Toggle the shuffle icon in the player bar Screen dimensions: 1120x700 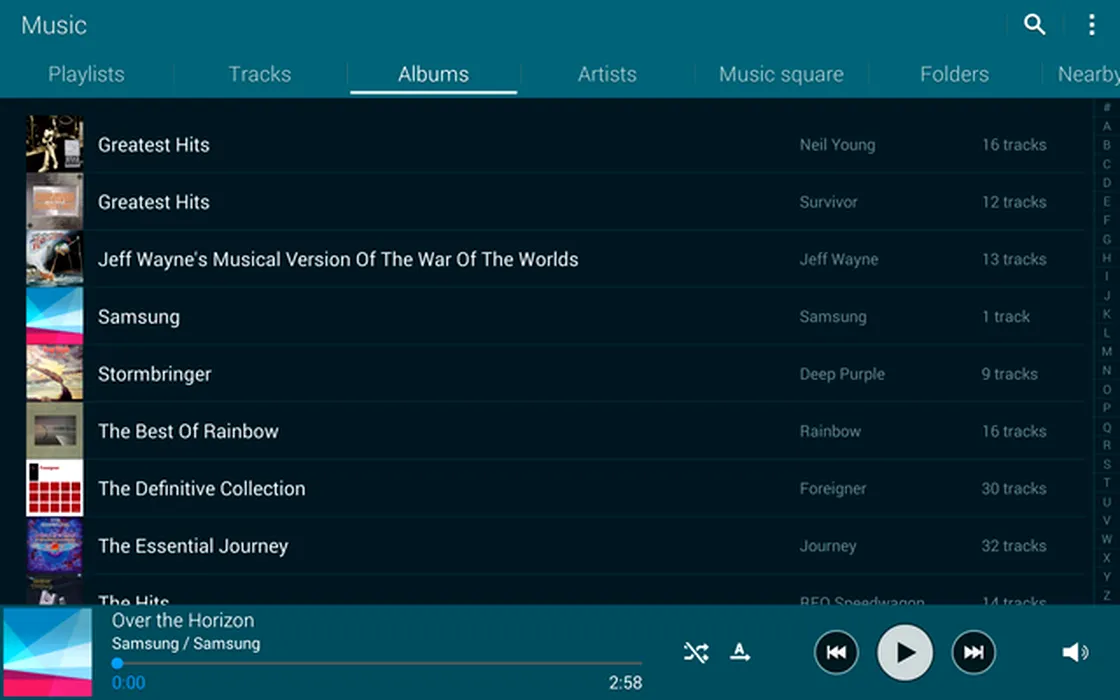point(696,652)
